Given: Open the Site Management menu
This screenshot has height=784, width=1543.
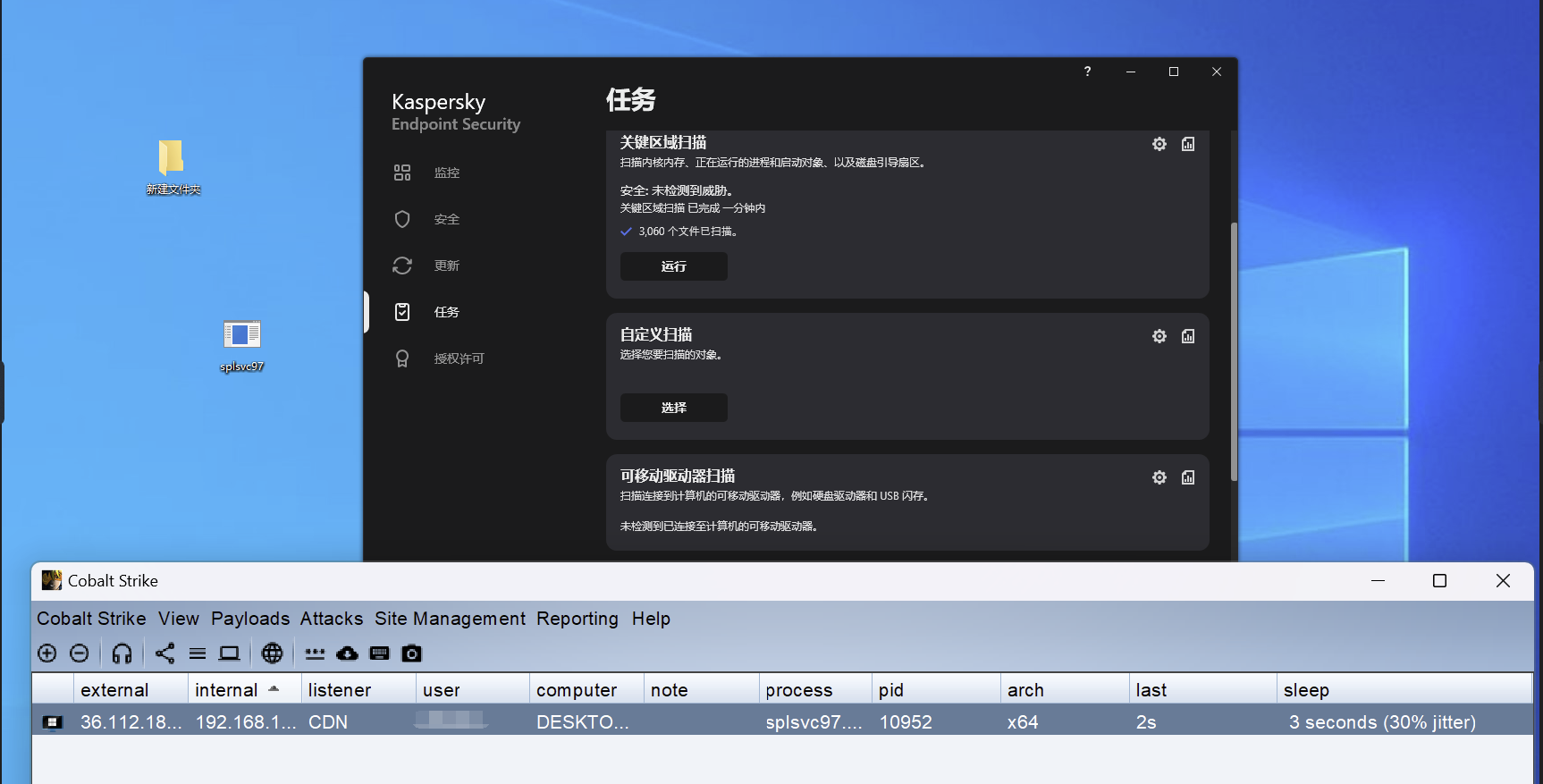Looking at the screenshot, I should point(450,619).
